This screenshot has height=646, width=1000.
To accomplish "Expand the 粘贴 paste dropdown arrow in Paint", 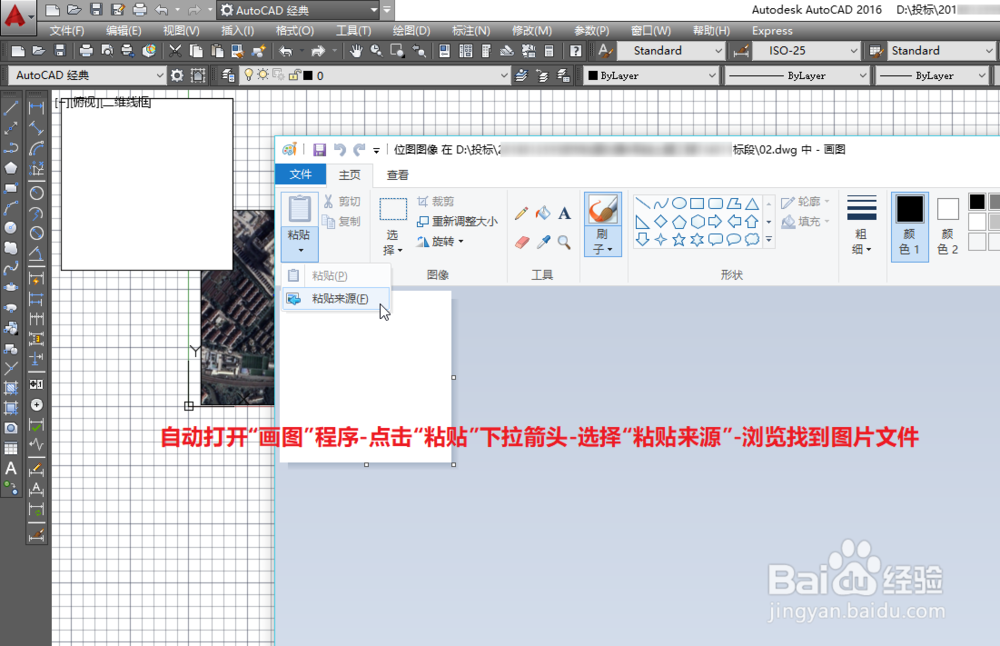I will [300, 249].
